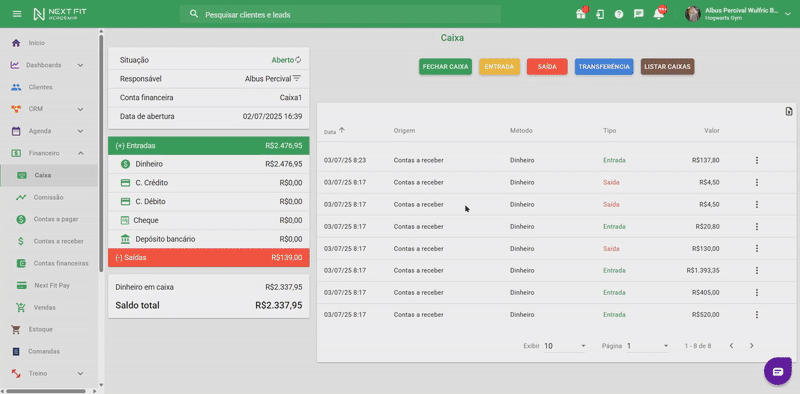Click the red SAÍDA button

point(547,67)
